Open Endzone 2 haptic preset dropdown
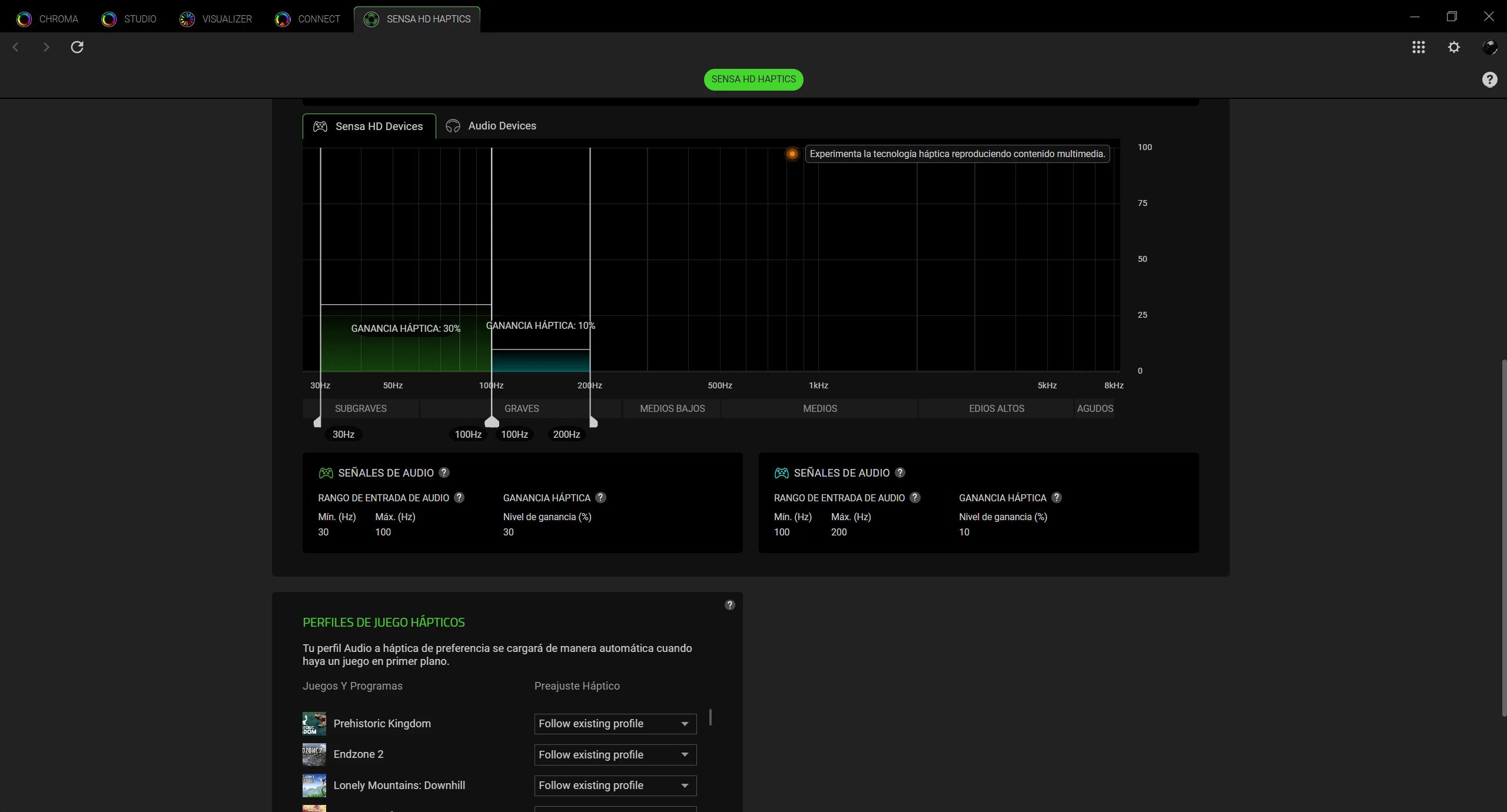 click(615, 755)
